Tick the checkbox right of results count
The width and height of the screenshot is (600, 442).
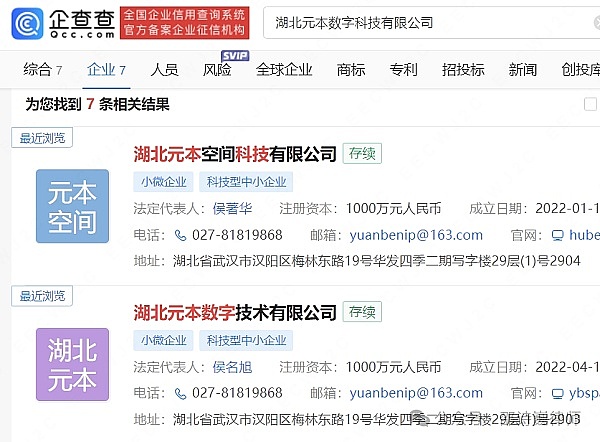point(590,104)
